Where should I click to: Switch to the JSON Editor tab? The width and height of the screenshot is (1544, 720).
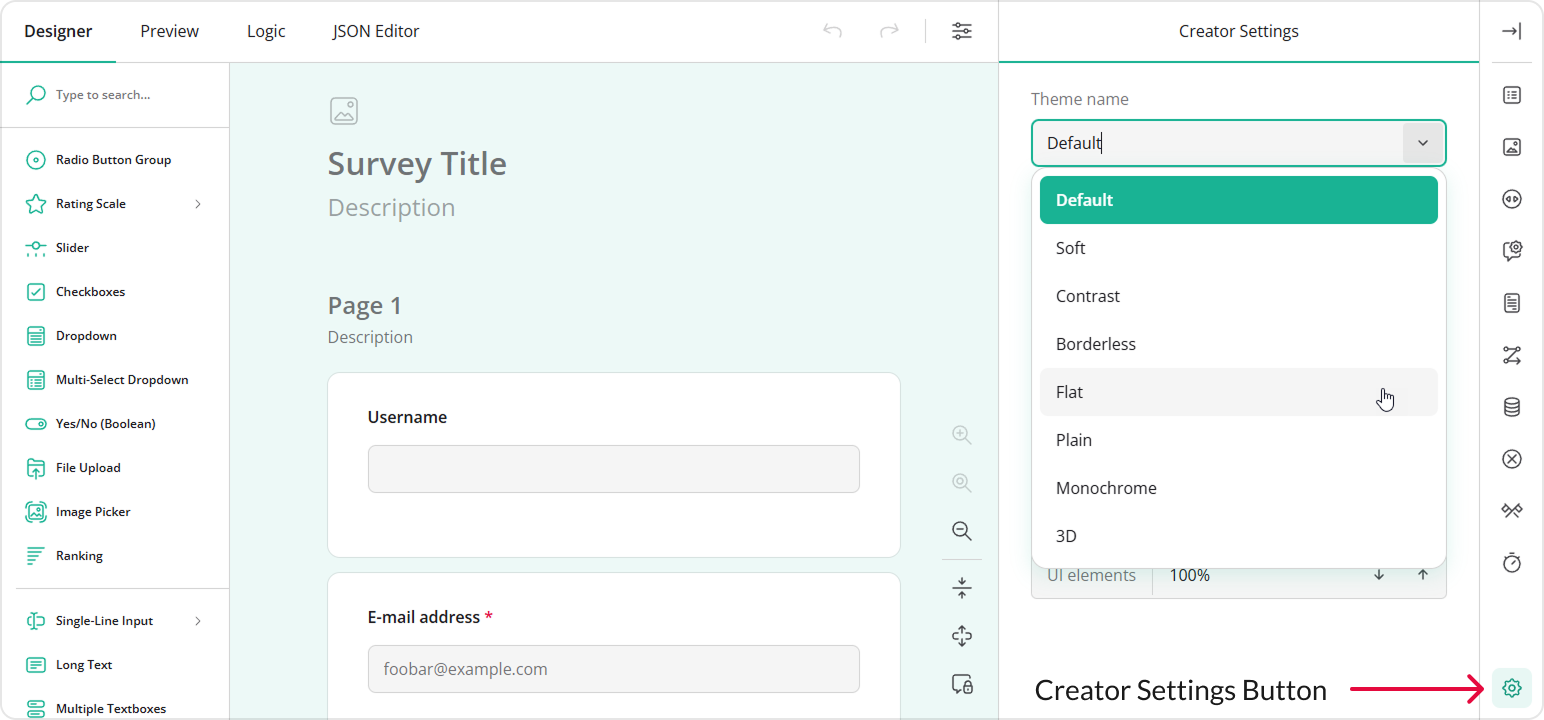(x=376, y=31)
